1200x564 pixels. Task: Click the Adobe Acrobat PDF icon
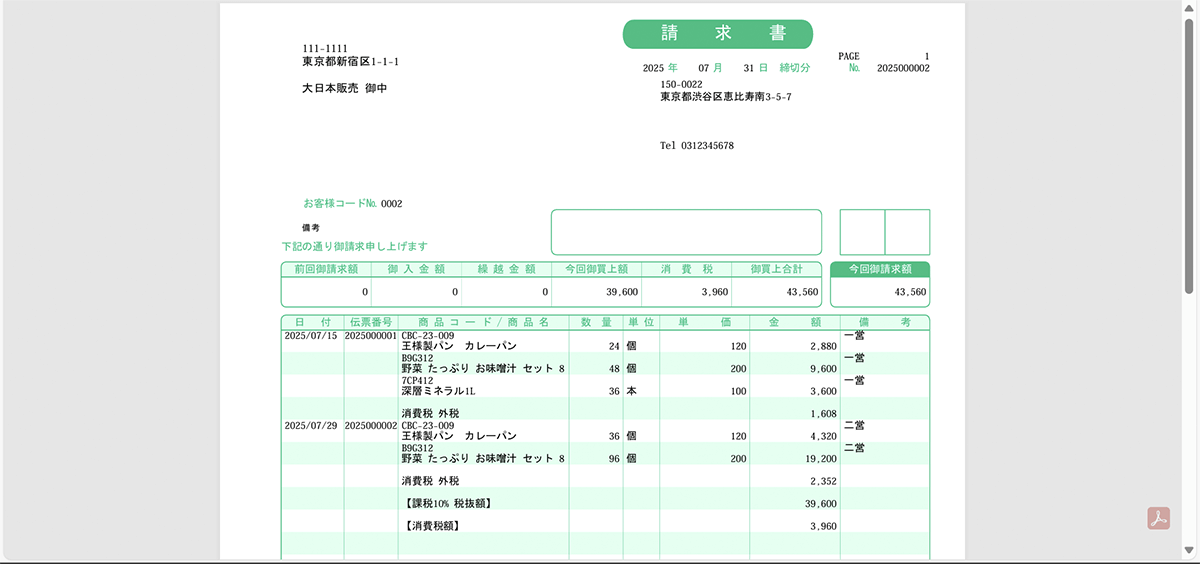click(x=1158, y=519)
